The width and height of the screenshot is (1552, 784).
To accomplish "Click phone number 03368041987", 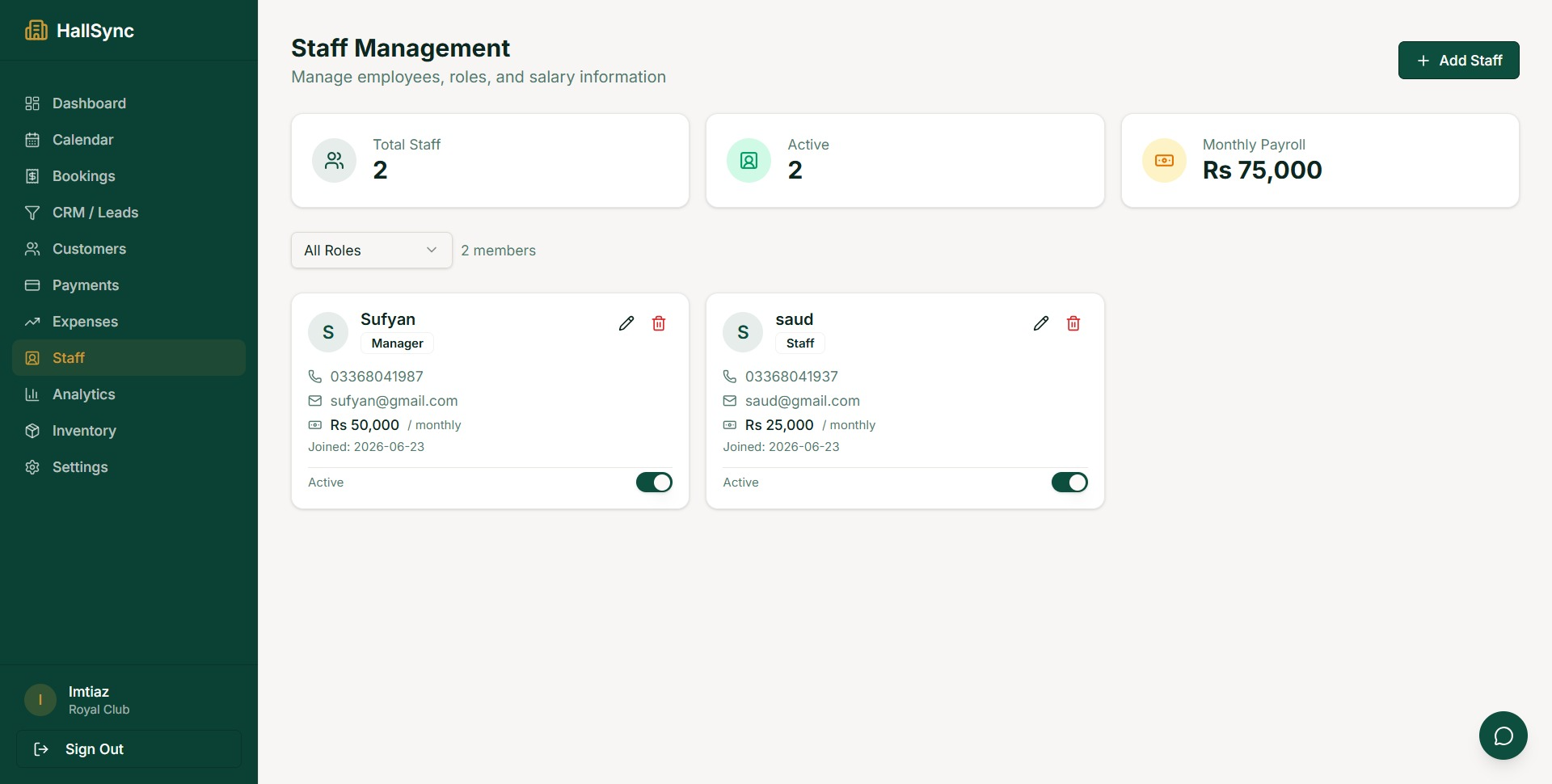I will (377, 377).
